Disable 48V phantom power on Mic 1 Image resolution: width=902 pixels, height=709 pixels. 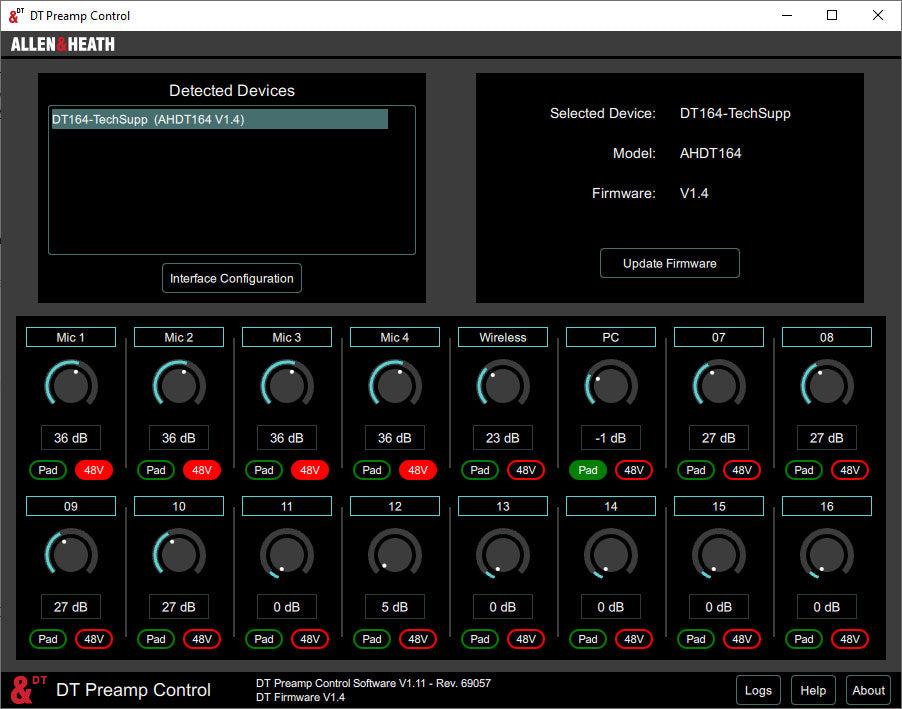[94, 470]
